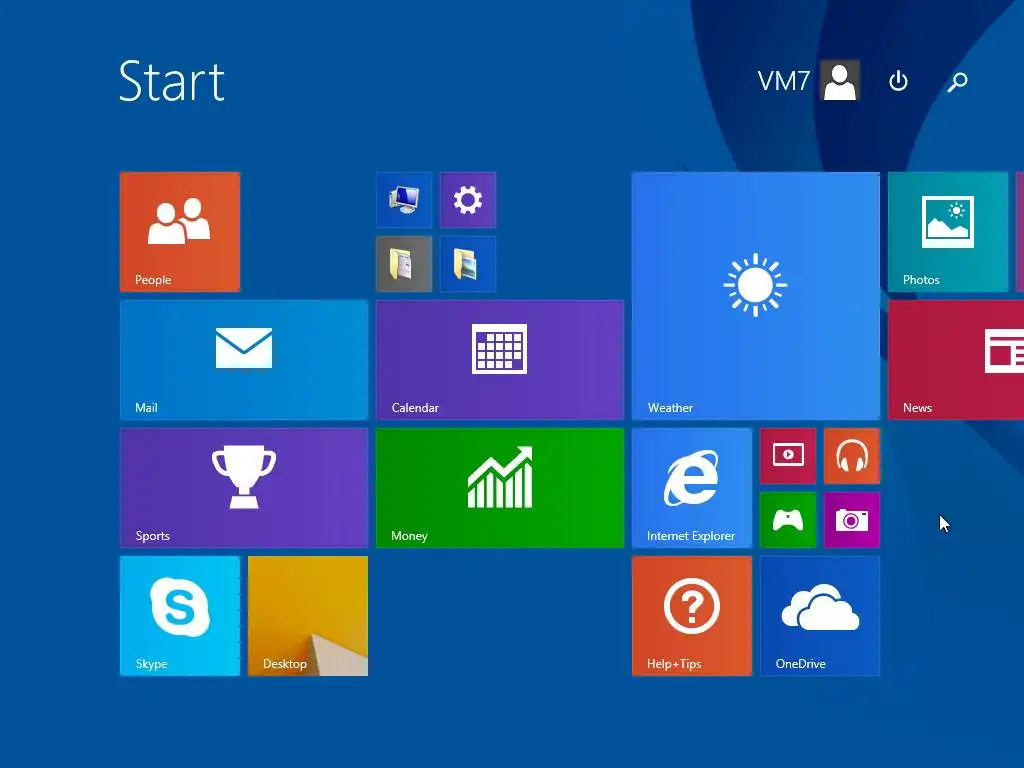1024x768 pixels.
Task: Open the small Music headphones tile
Action: coord(852,456)
